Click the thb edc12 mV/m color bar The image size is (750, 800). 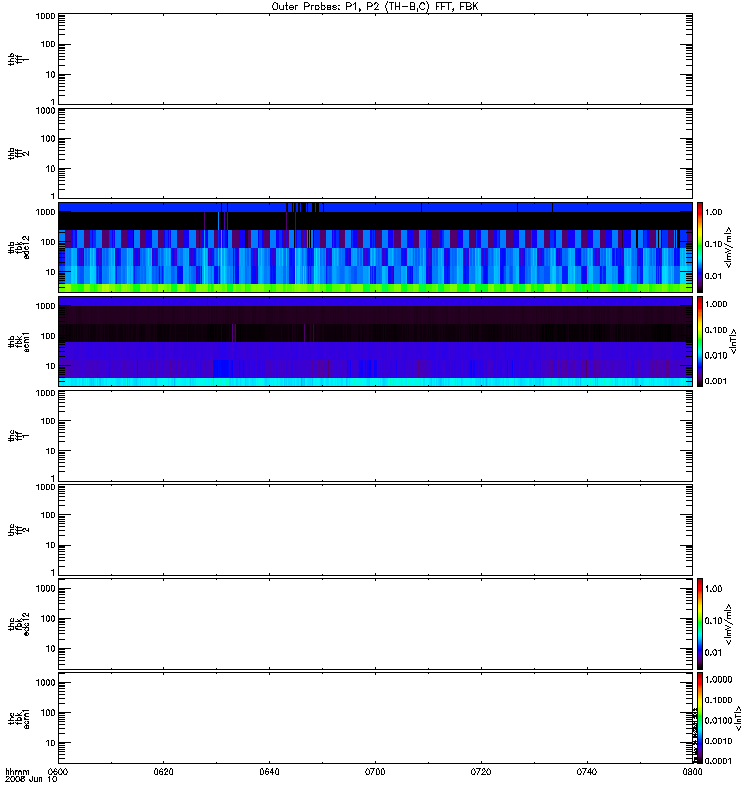[x=700, y=247]
